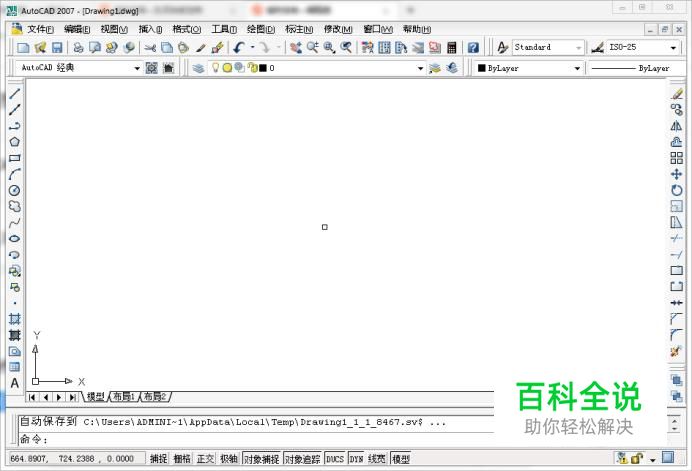
Task: Switch to the 布局2 tab
Action: click(155, 396)
